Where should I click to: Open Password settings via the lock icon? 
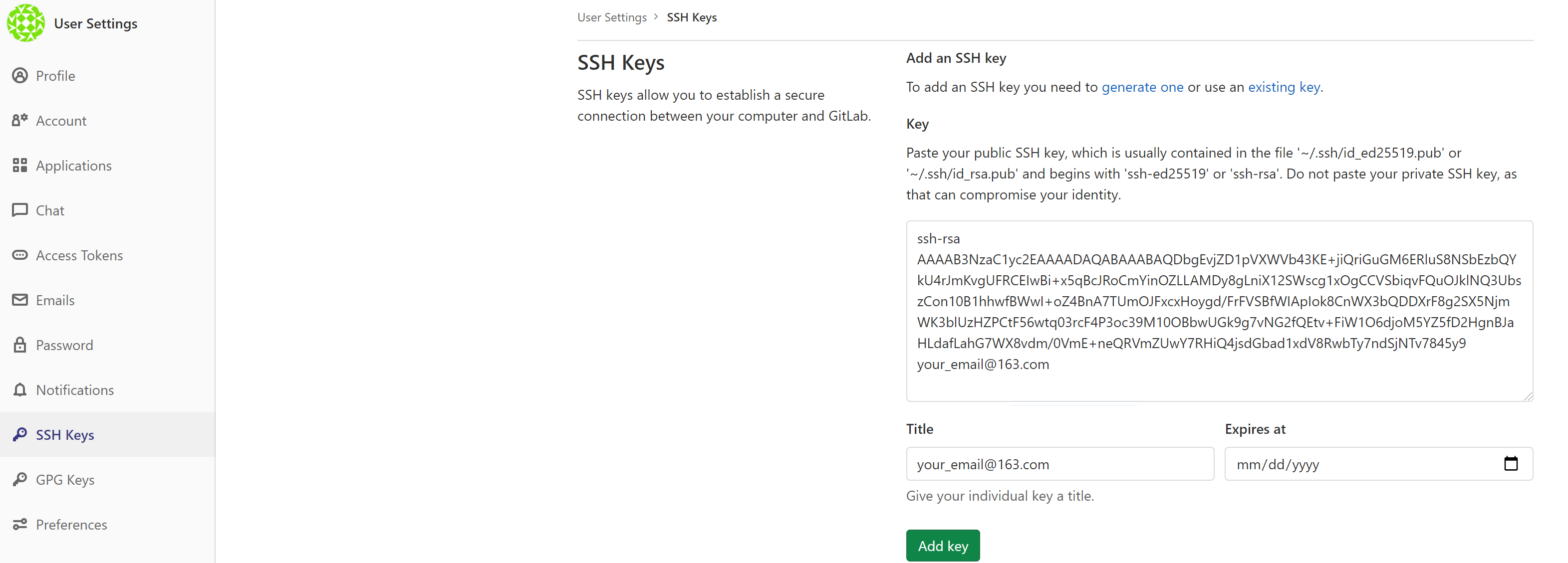coord(20,345)
